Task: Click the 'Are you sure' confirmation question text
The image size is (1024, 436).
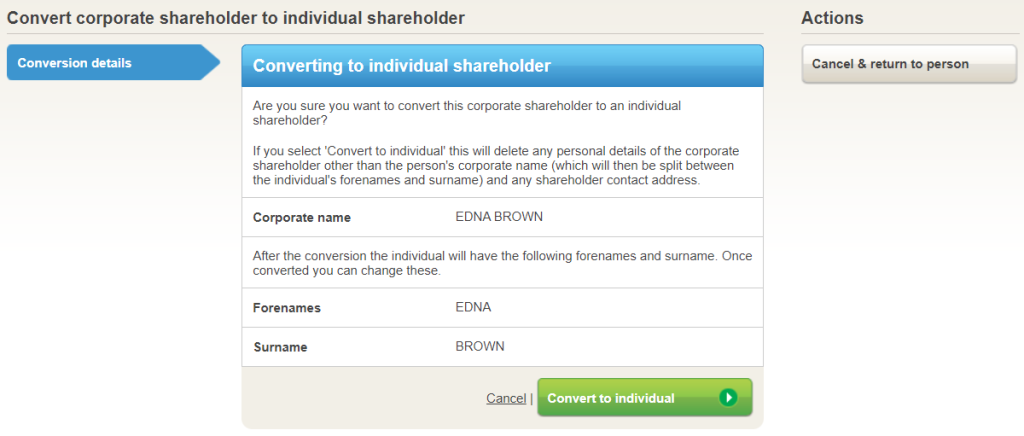Action: click(x=468, y=112)
